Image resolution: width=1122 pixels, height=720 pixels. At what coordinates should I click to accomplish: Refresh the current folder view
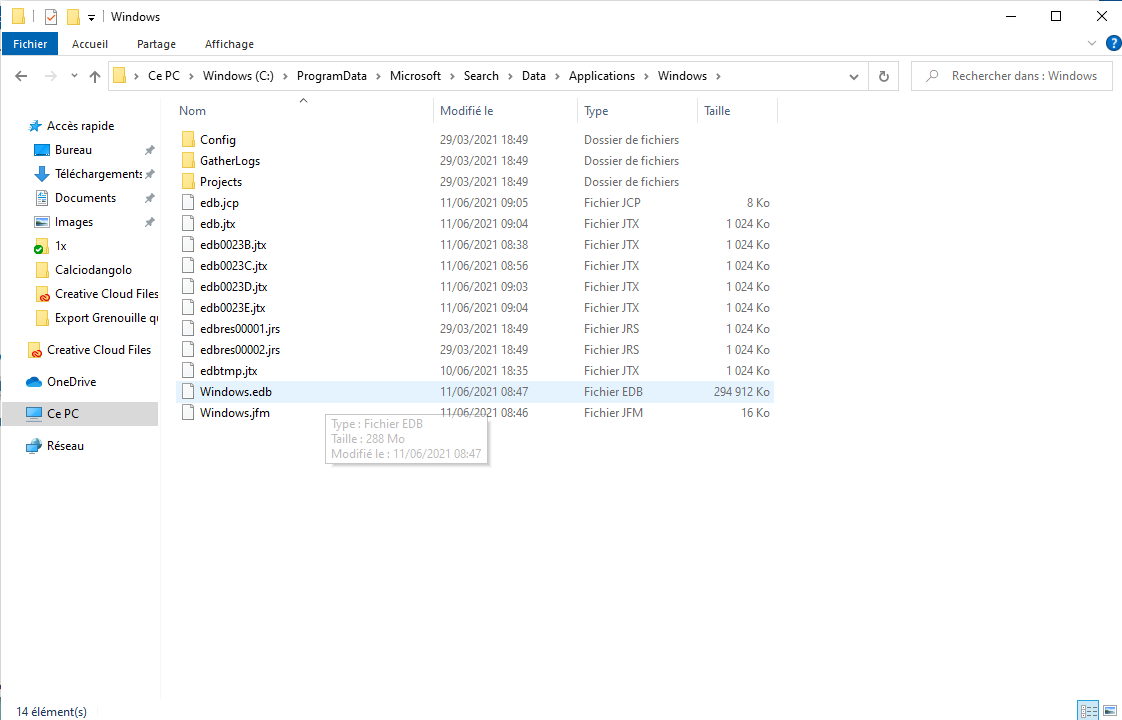(x=883, y=76)
